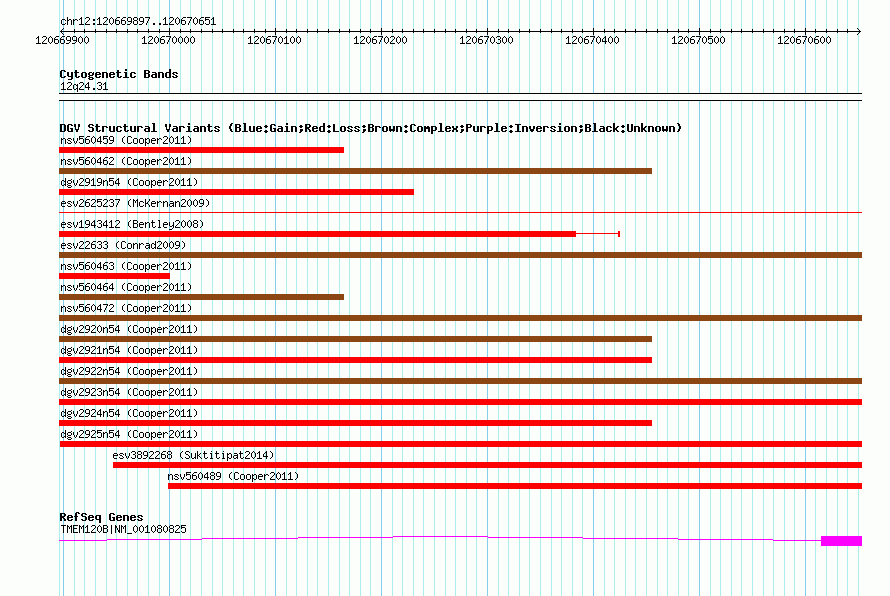The image size is (890, 596).
Task: Open variant label nsv560472 (Cooper2011)
Action: [126, 308]
